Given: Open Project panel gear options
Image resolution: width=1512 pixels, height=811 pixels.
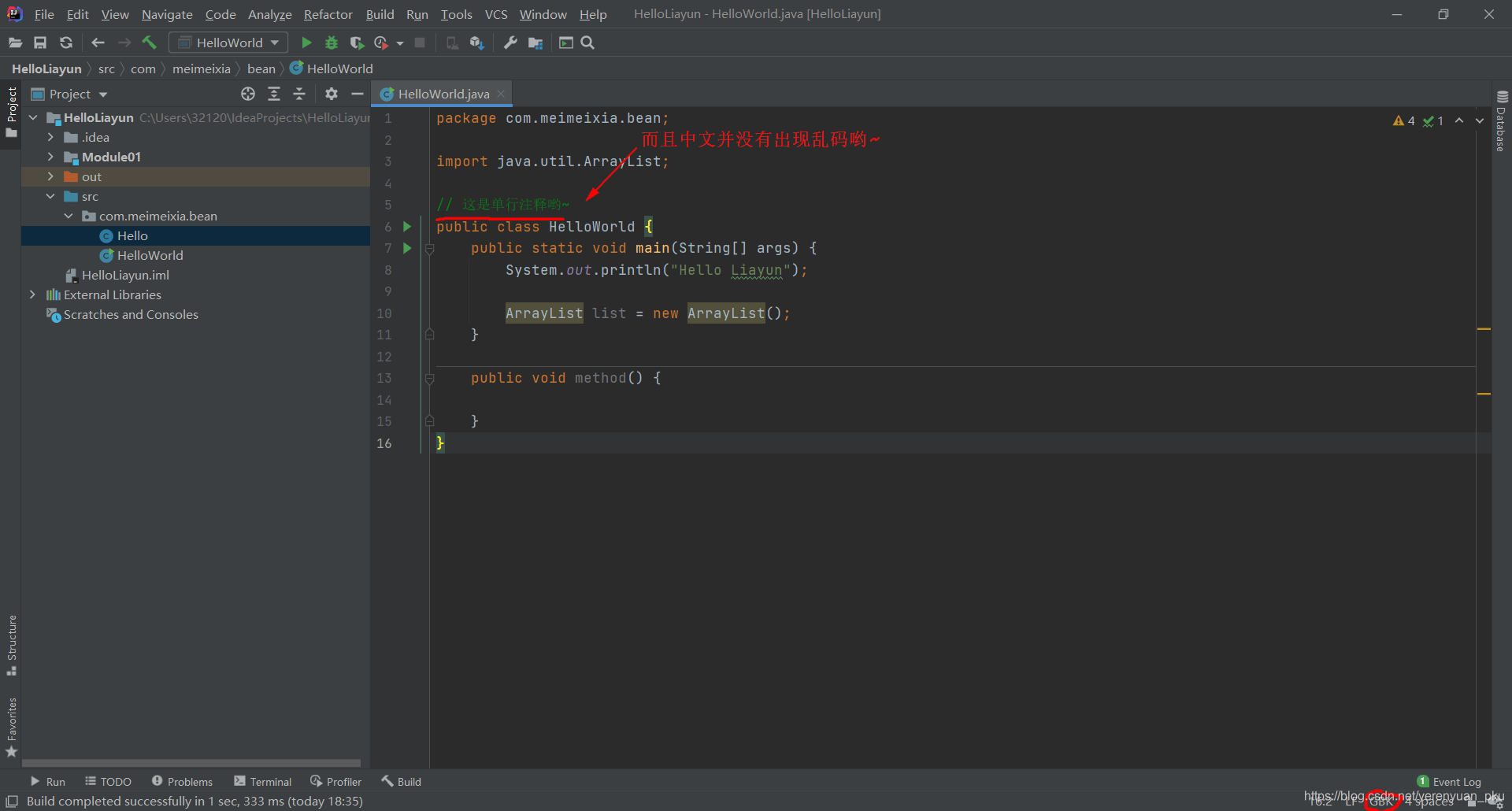Looking at the screenshot, I should 332,94.
